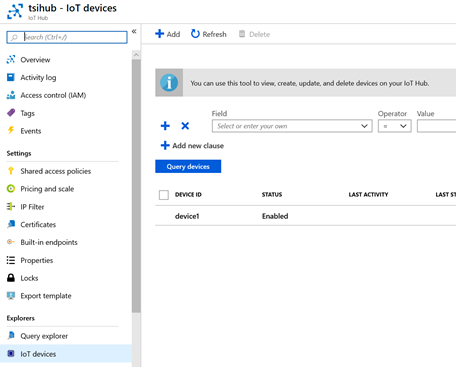Click Add new clause link
Viewport: 456px width, 367px height.
192,145
